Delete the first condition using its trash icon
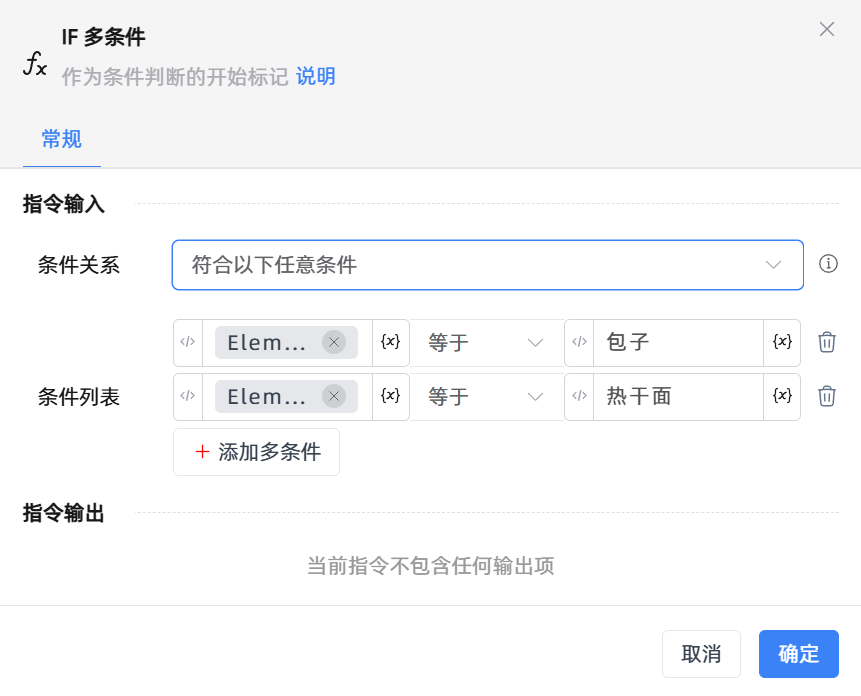 (x=826, y=342)
